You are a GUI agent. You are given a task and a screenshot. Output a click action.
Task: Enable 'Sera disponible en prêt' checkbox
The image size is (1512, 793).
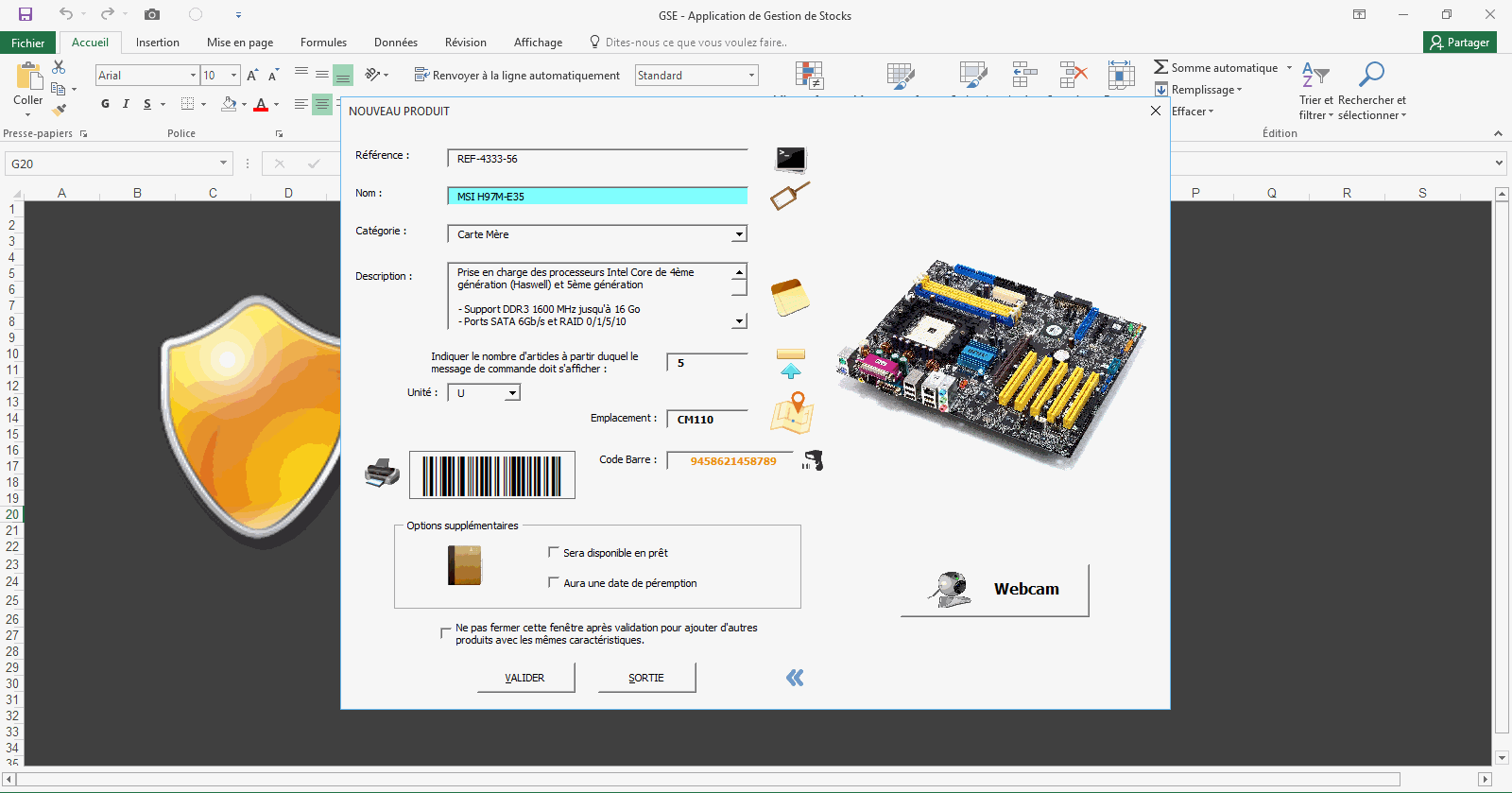(x=554, y=552)
